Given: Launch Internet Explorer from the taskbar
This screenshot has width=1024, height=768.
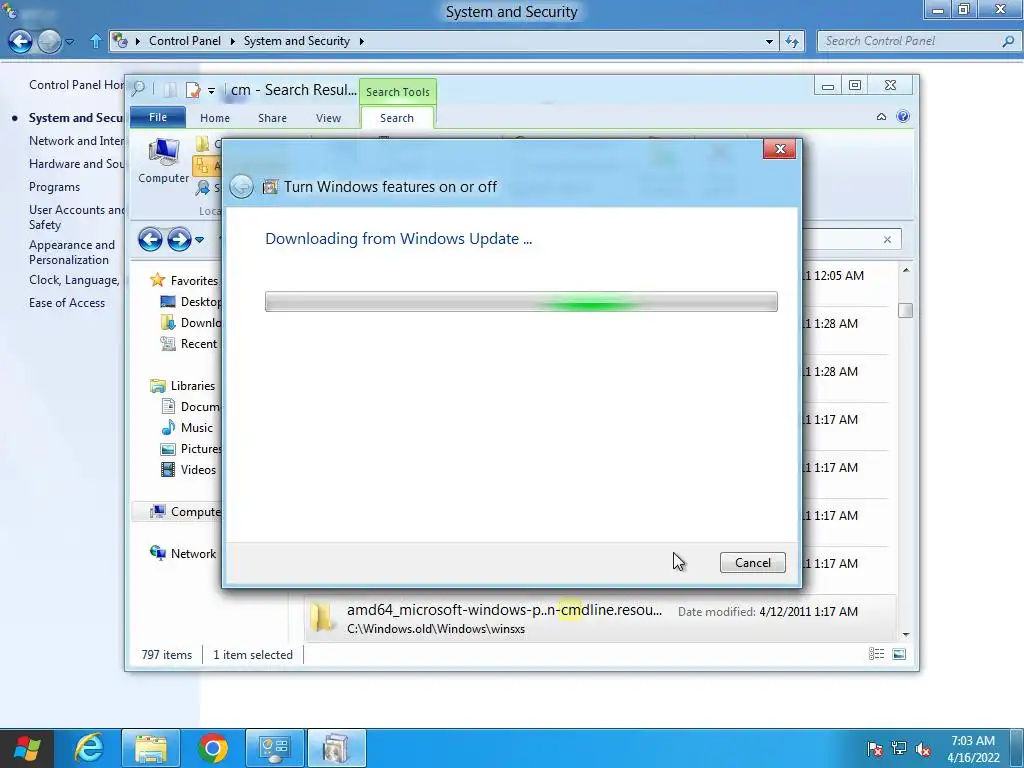Looking at the screenshot, I should coord(88,748).
